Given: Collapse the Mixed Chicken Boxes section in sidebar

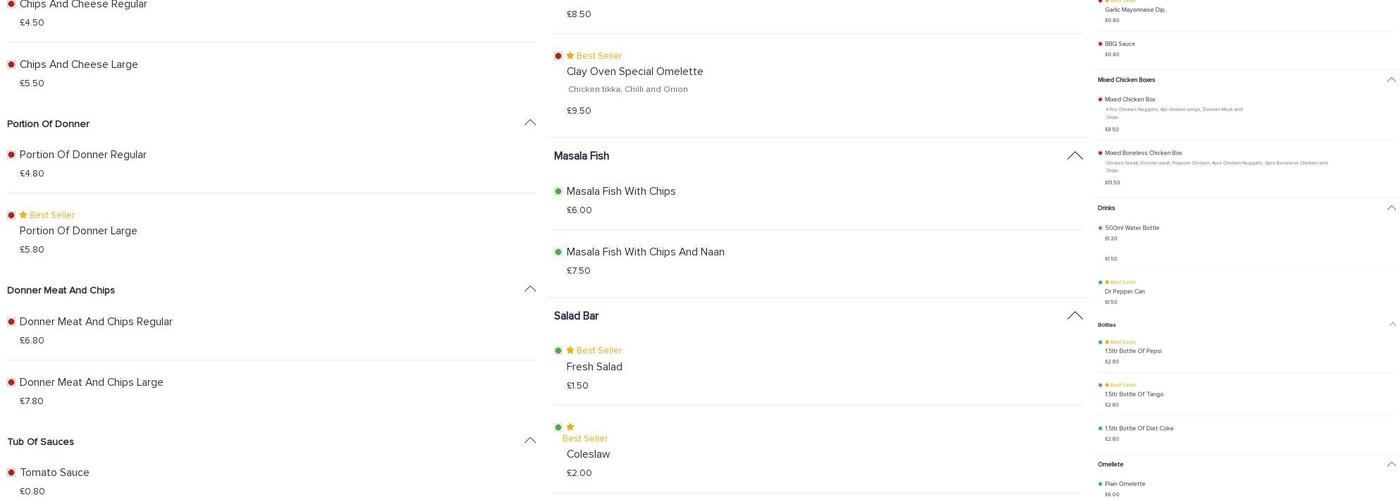Looking at the screenshot, I should [x=1391, y=80].
